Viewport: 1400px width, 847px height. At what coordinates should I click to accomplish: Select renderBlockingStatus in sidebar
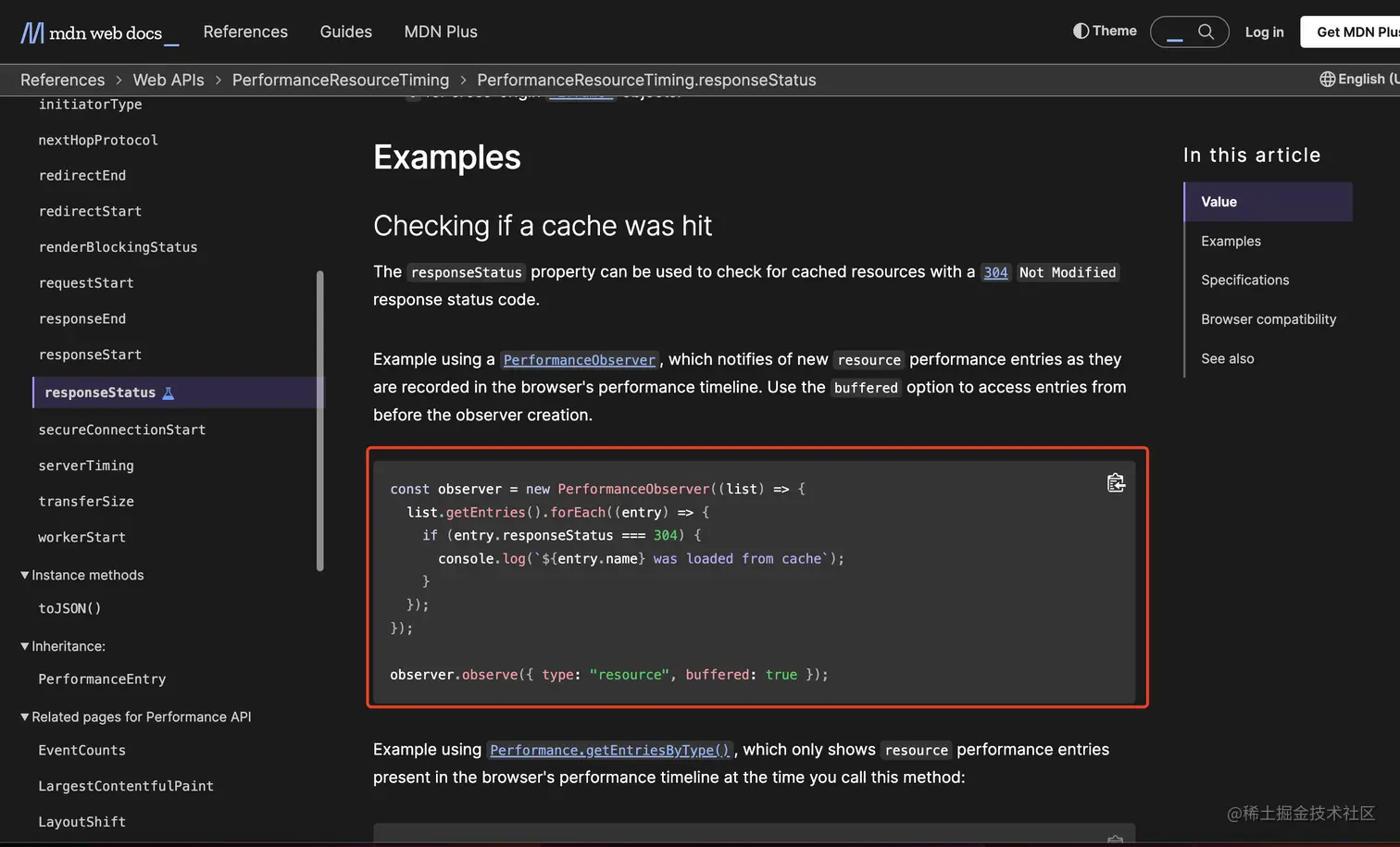(x=118, y=247)
